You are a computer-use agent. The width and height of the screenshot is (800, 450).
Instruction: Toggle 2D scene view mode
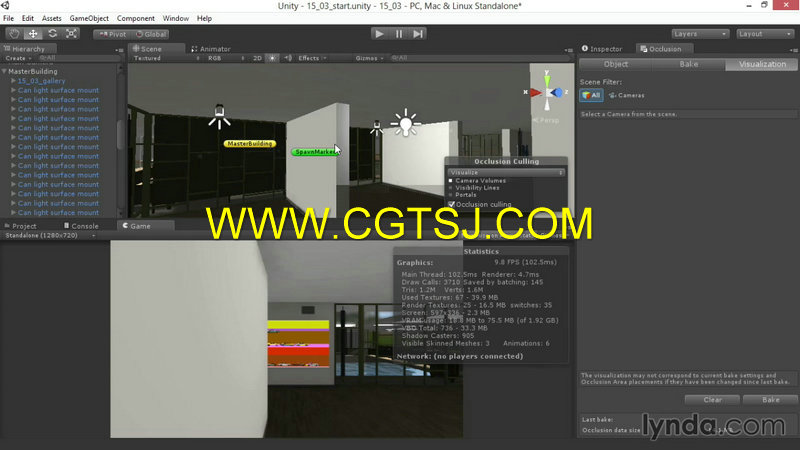point(257,58)
